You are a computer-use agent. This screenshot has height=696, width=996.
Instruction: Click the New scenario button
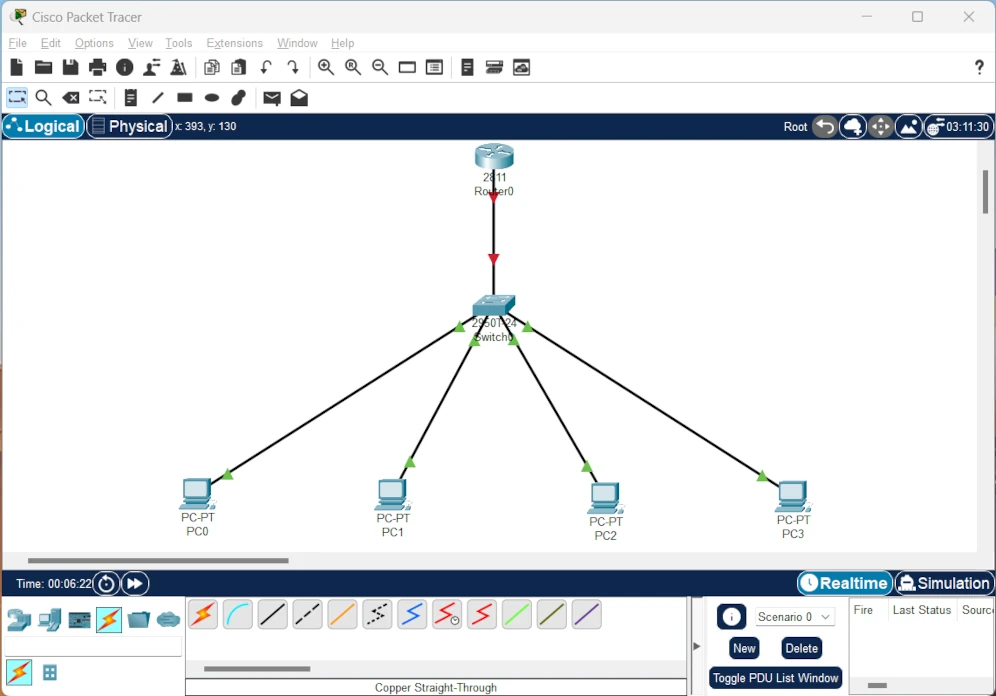[744, 648]
